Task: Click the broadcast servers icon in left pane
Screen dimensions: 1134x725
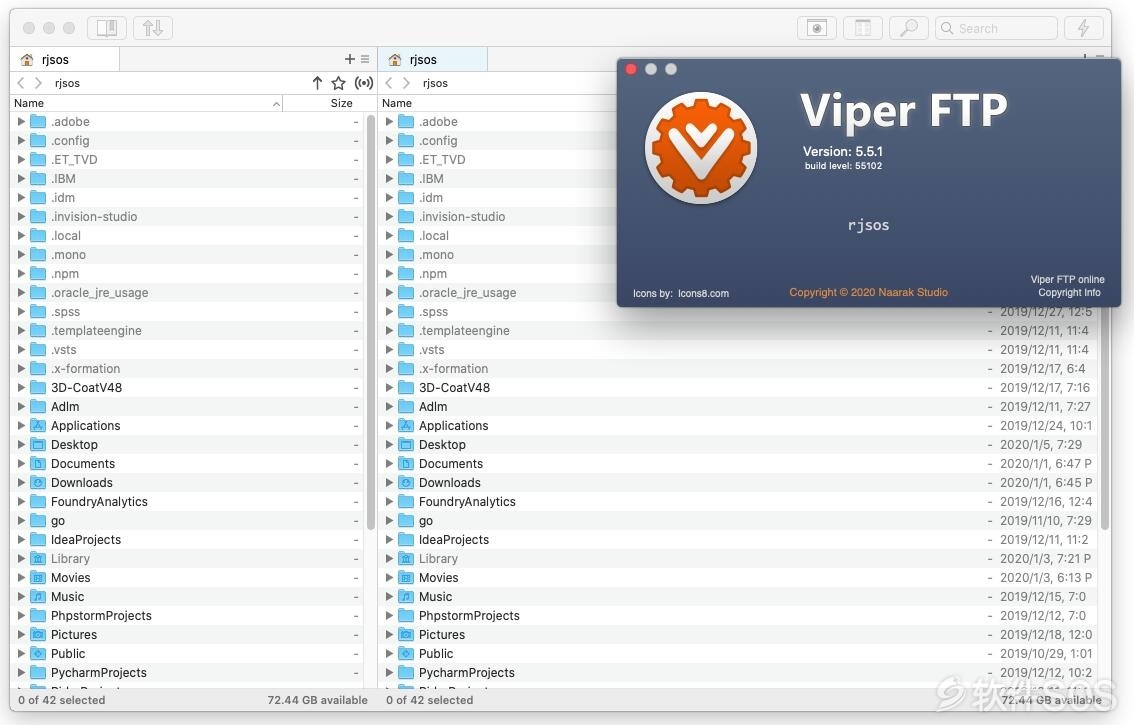Action: click(x=364, y=83)
